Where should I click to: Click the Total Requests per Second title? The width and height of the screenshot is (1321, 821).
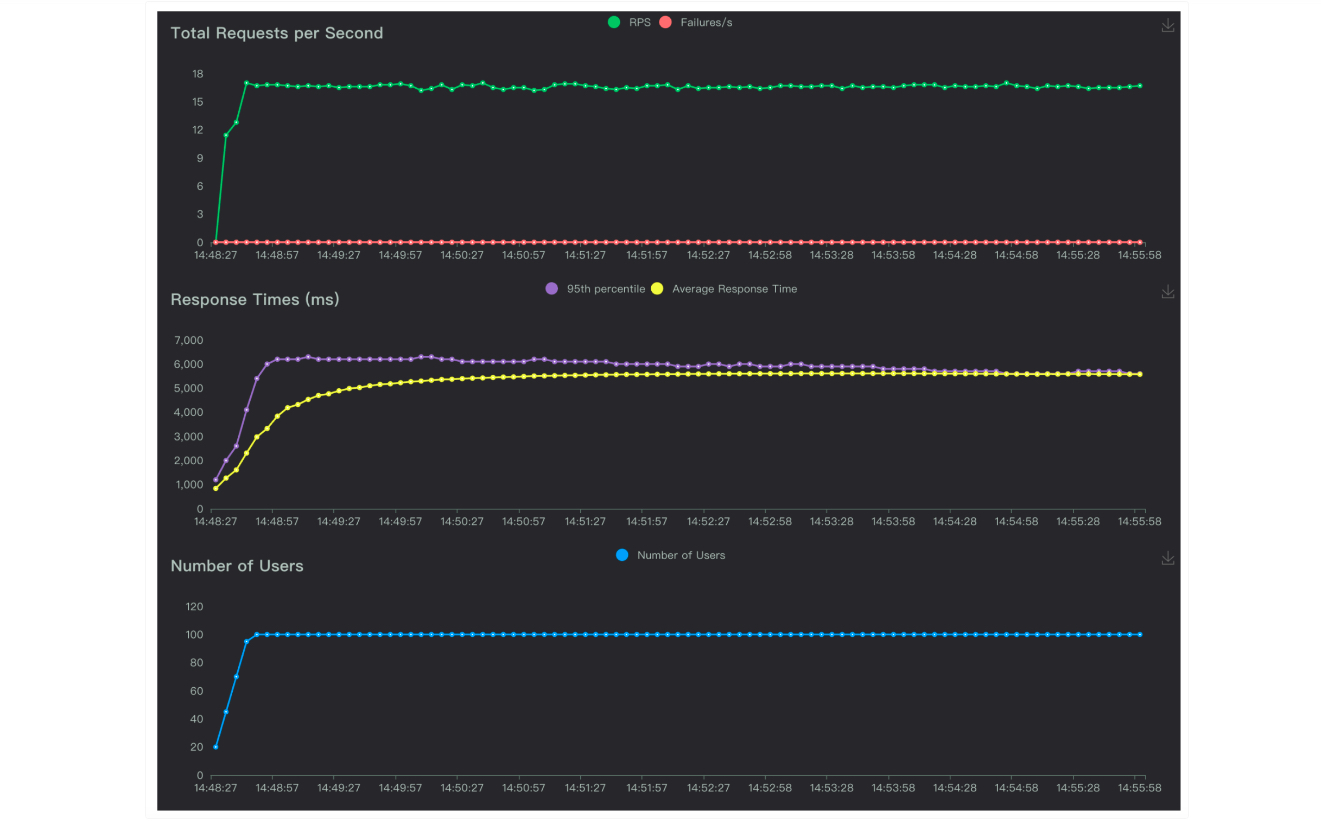click(277, 33)
